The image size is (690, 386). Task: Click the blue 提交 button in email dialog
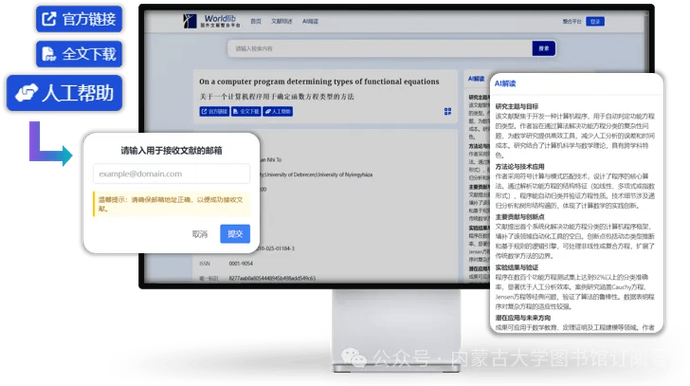click(235, 234)
